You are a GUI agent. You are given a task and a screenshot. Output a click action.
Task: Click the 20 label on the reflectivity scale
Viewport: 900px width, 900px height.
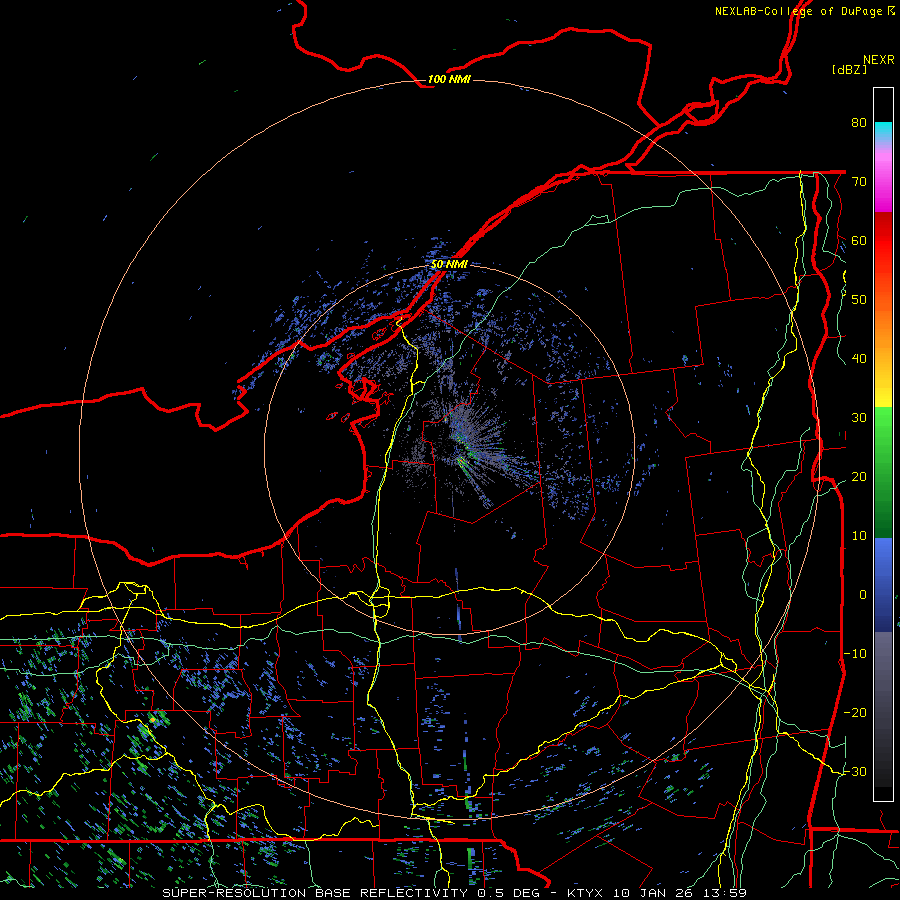(x=859, y=476)
